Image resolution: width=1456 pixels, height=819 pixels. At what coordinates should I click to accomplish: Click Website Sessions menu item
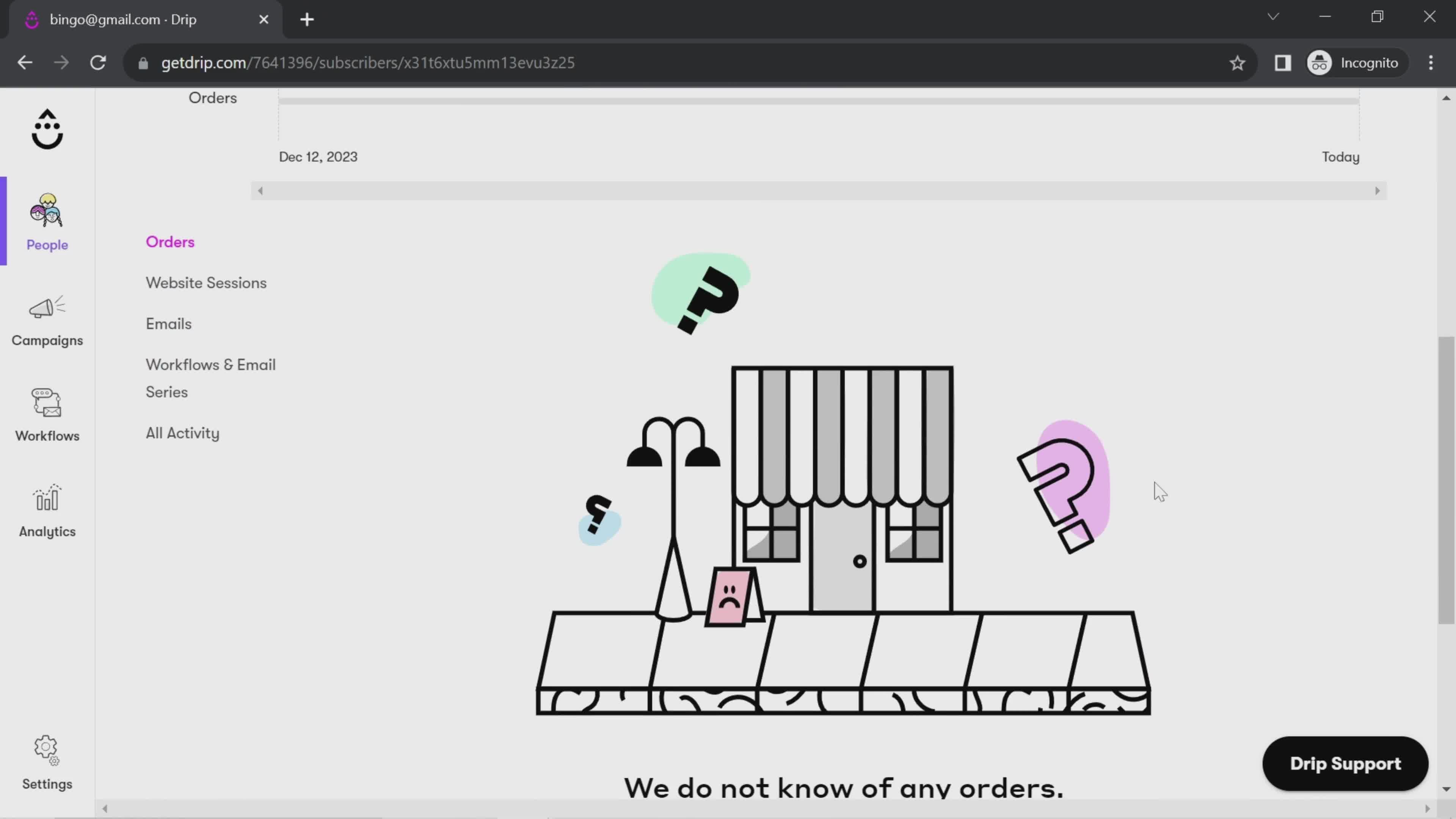click(x=206, y=282)
